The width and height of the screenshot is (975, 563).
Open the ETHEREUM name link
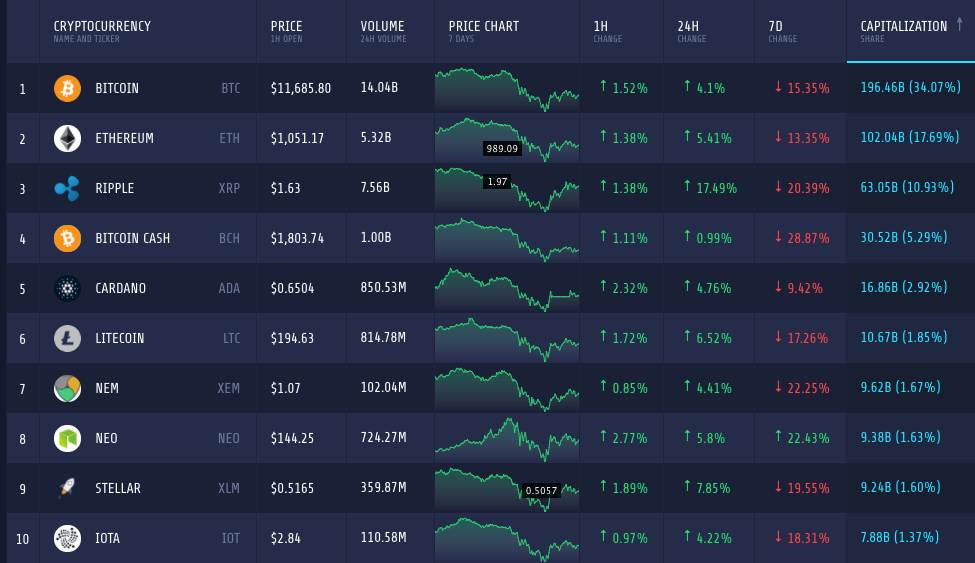pyautogui.click(x=124, y=138)
